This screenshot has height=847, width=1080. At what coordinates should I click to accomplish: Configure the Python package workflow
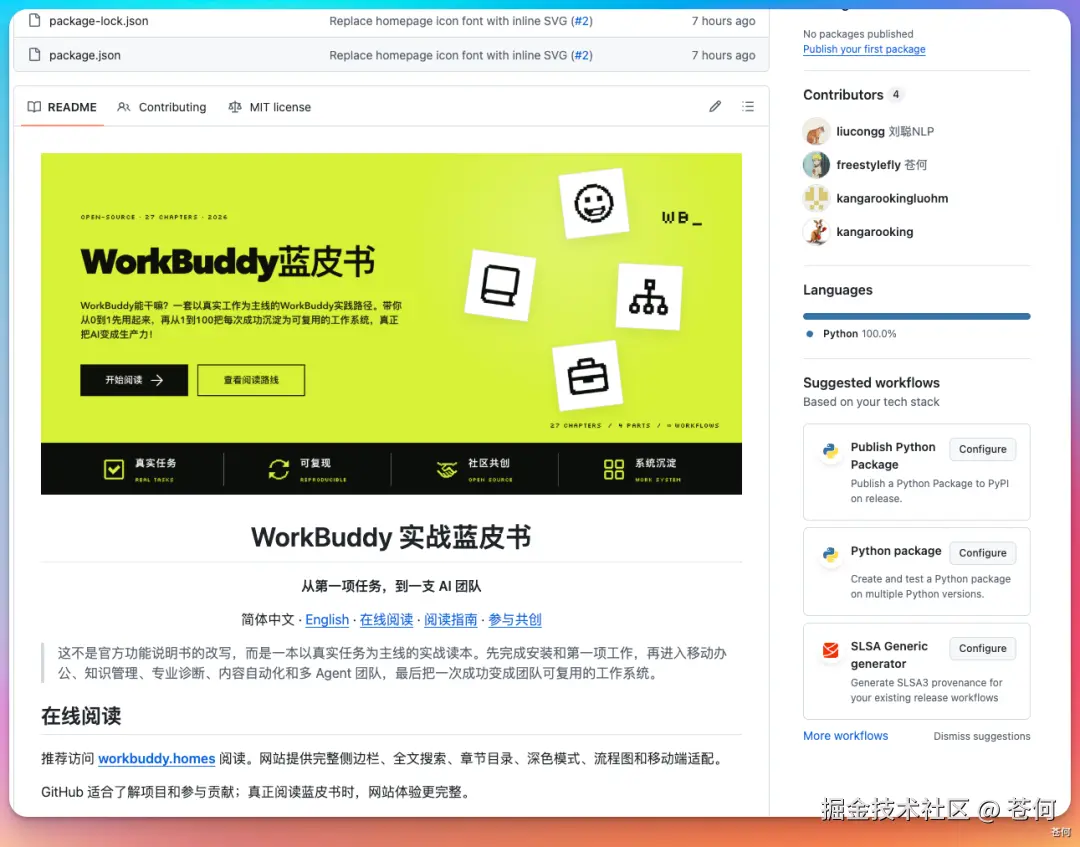point(982,553)
